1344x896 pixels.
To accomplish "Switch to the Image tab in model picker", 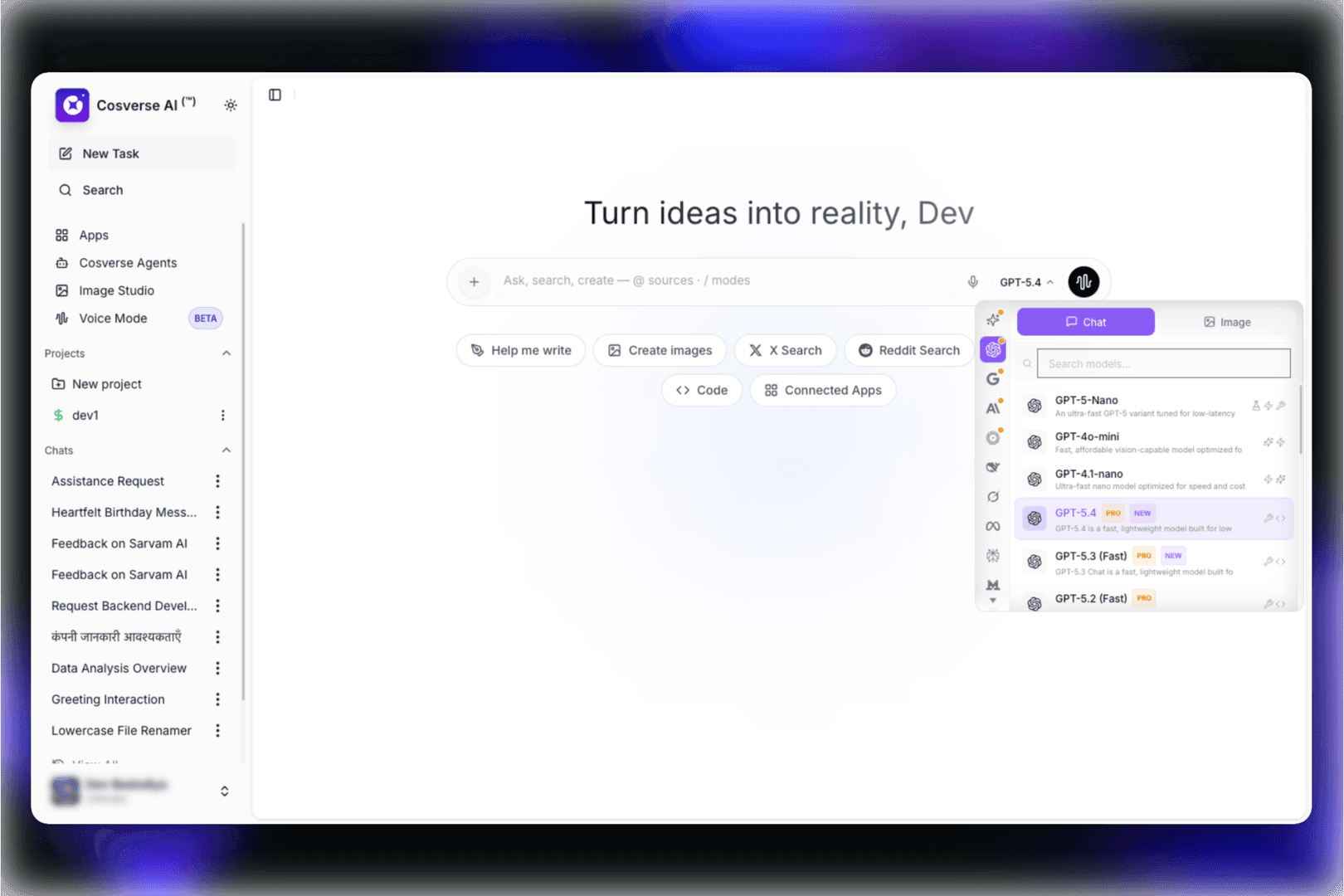I will click(1227, 322).
